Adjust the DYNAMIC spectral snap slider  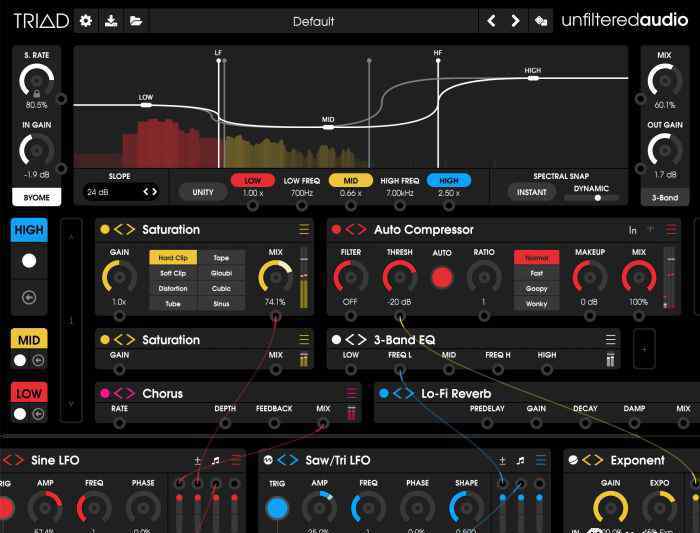coord(591,198)
